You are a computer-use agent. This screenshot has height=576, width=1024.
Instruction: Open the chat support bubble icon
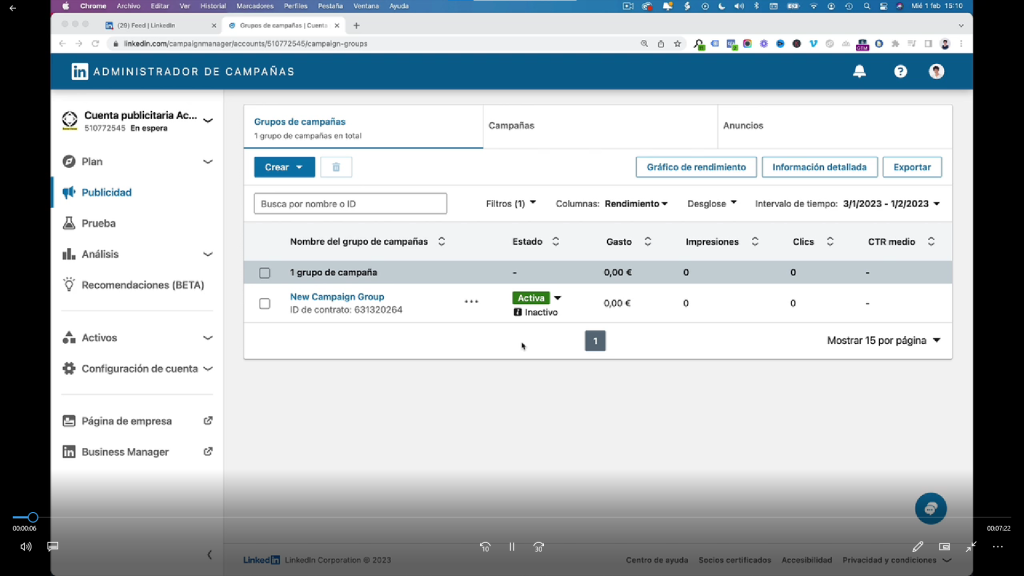coord(931,509)
